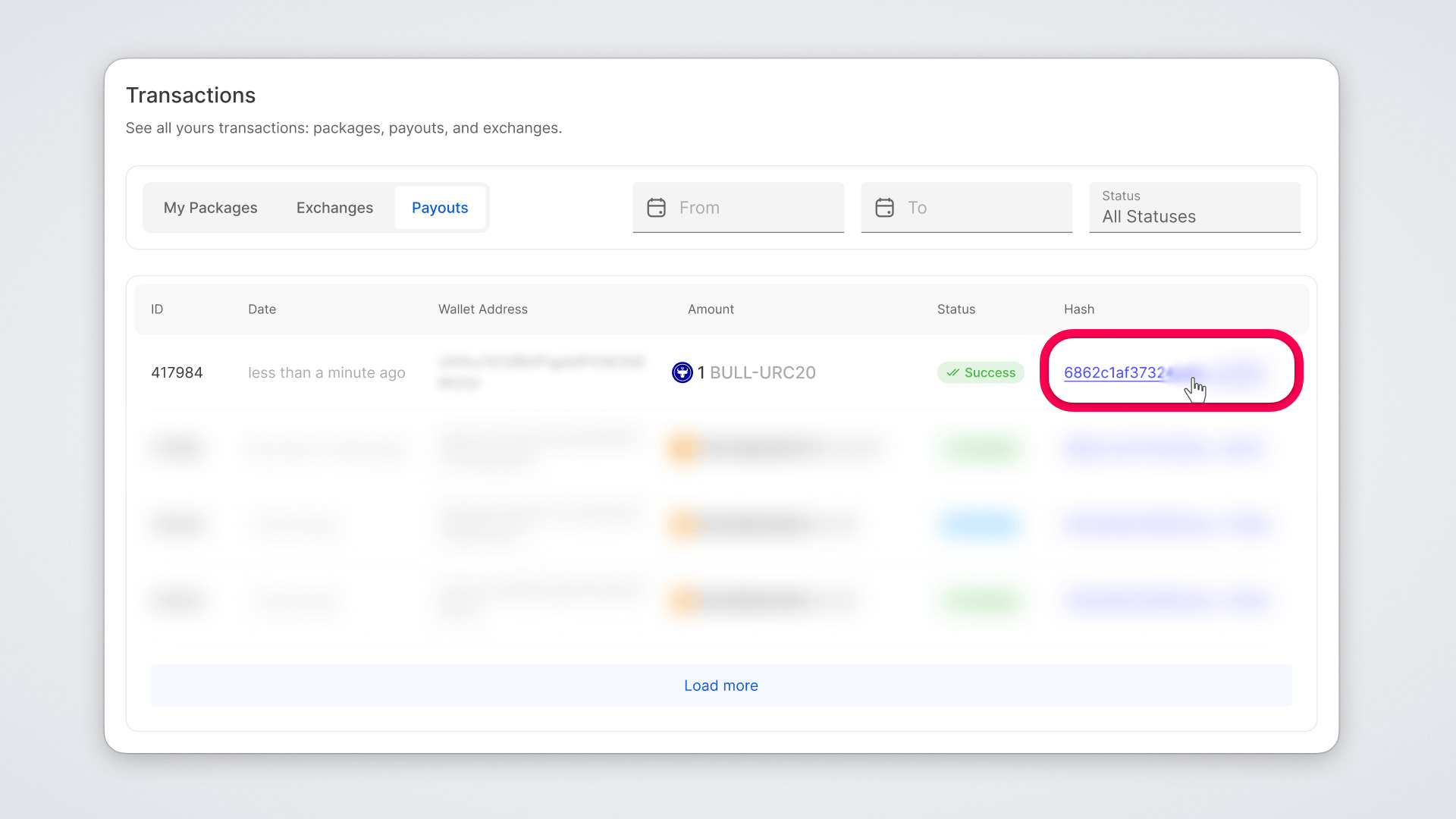Click the Amount column header

pos(711,309)
